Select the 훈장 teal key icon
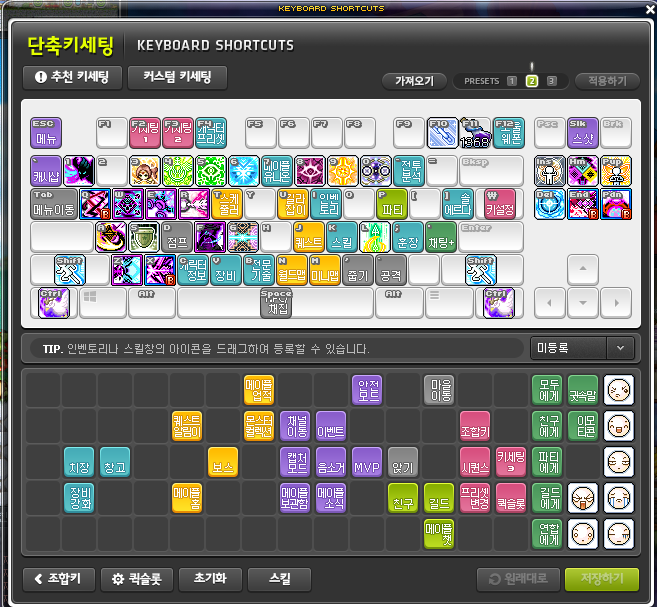The width and height of the screenshot is (657, 607). point(408,237)
